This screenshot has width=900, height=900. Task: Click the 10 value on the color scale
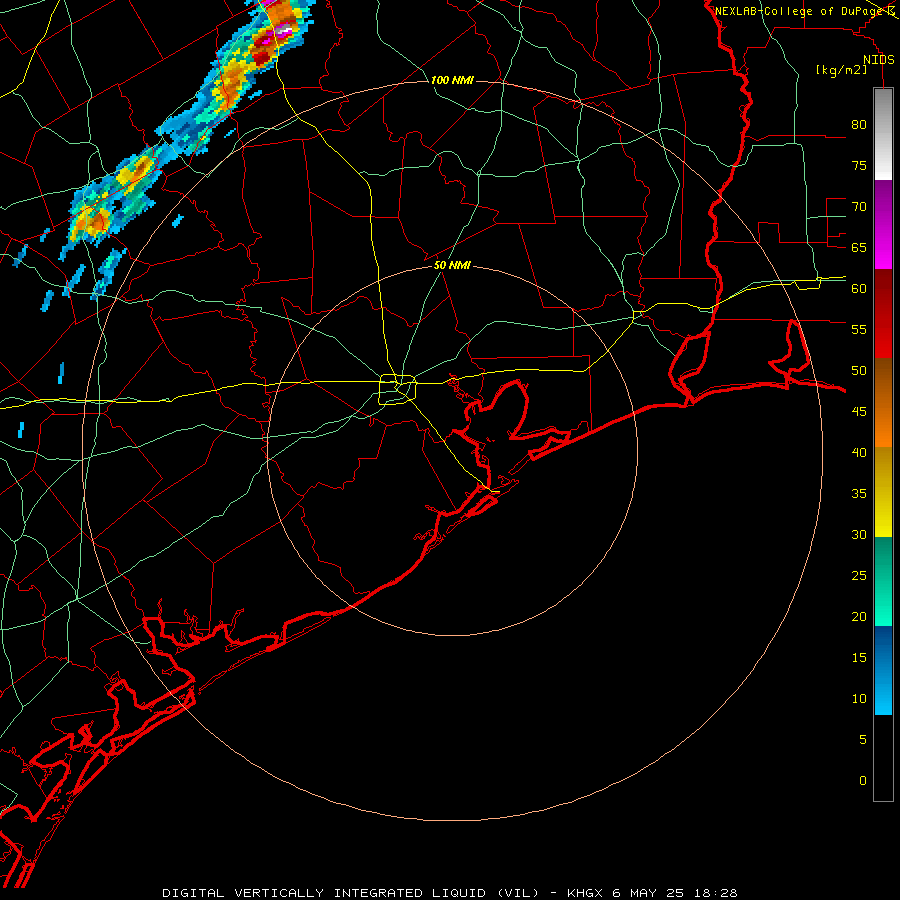click(859, 699)
